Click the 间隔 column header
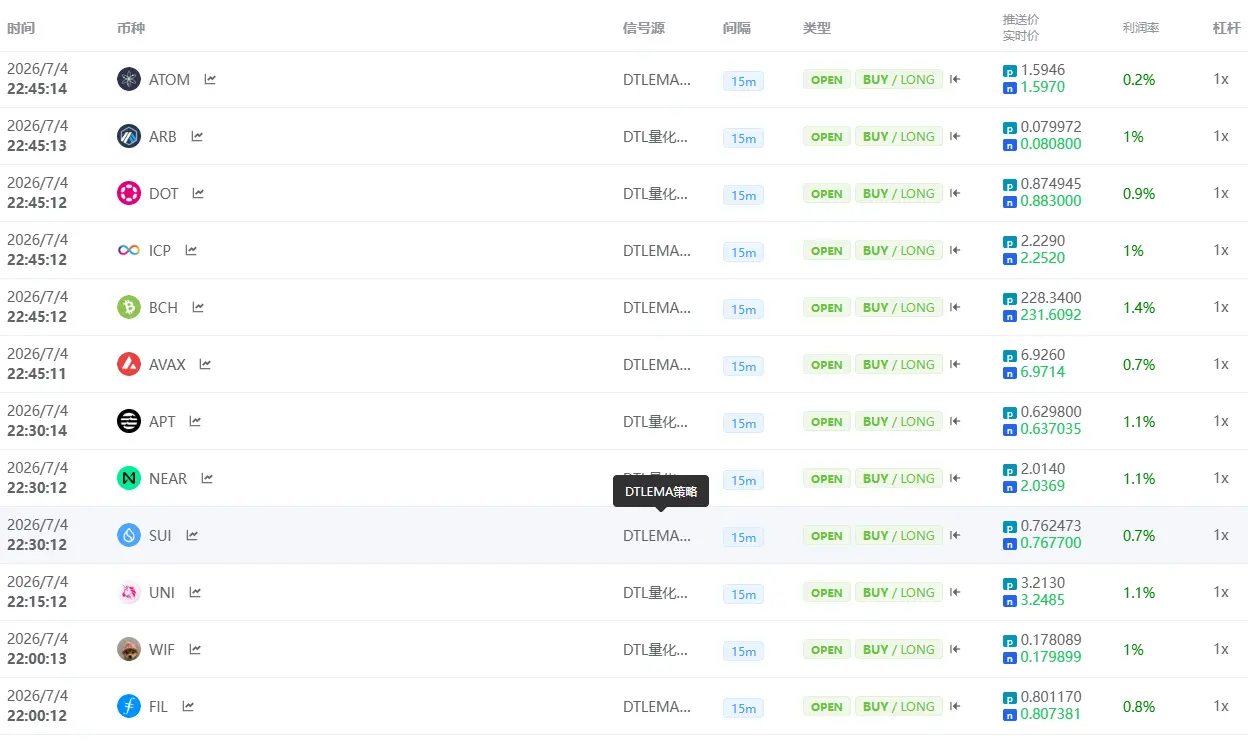This screenshot has width=1248, height=745. (737, 28)
